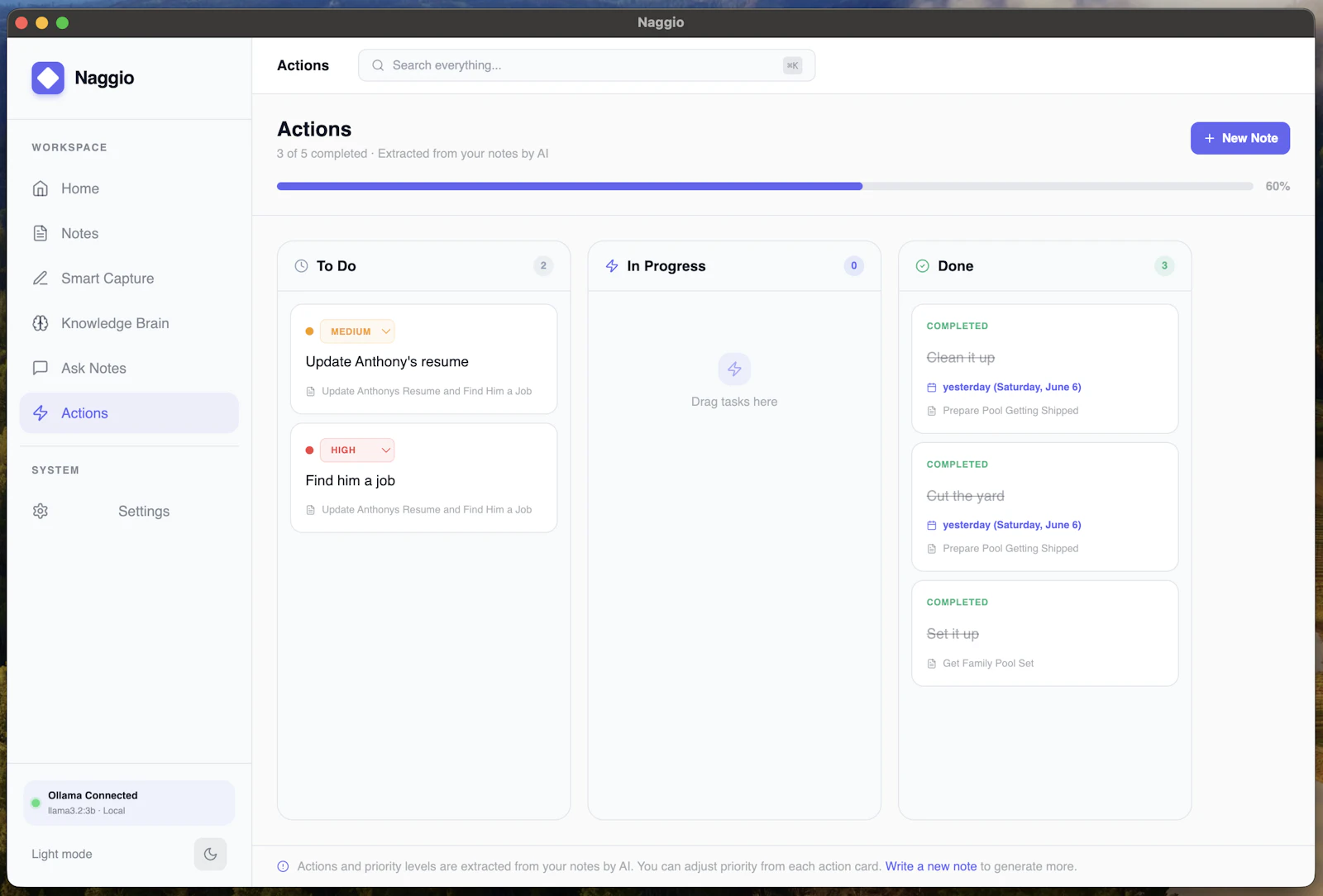Click the Knowledge Brain brain icon
Image resolution: width=1323 pixels, height=896 pixels.
coord(41,323)
